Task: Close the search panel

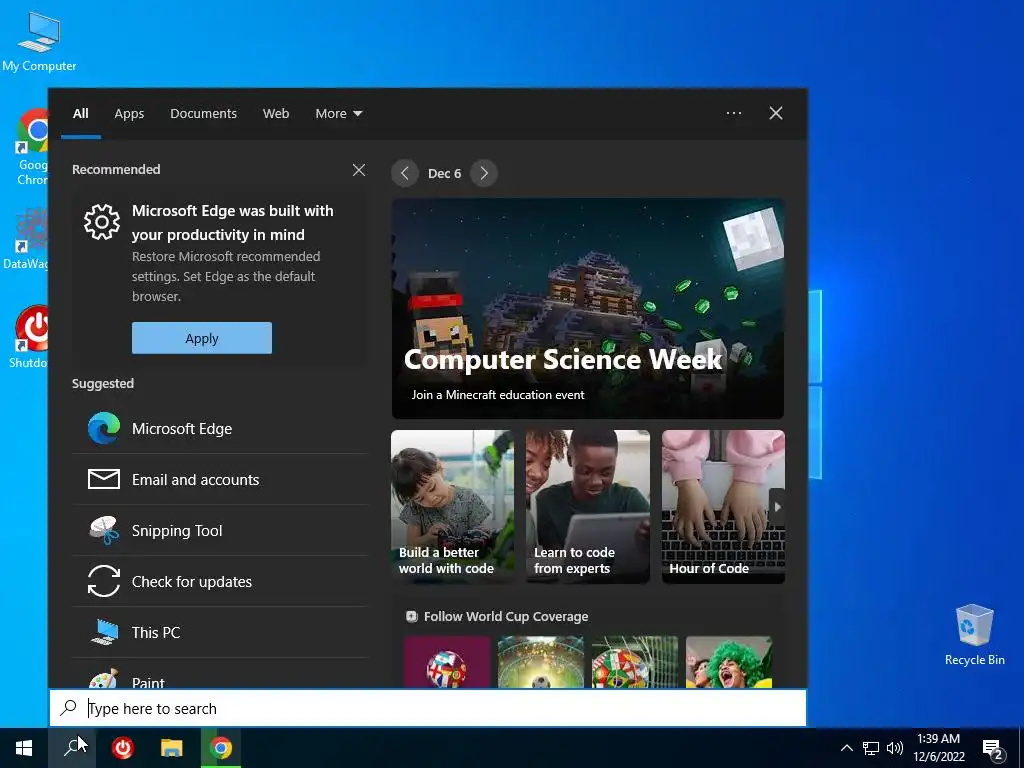Action: tap(776, 113)
